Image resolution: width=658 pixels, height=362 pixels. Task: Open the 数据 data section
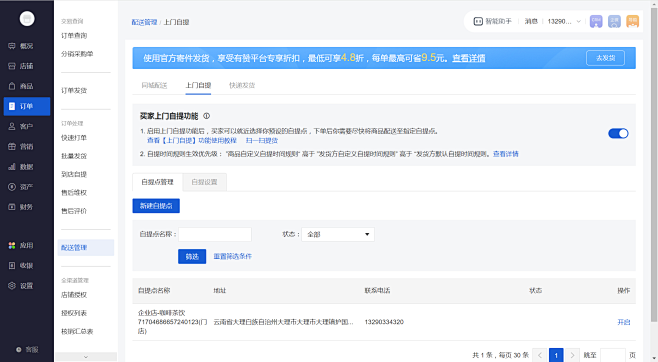pyautogui.click(x=21, y=167)
